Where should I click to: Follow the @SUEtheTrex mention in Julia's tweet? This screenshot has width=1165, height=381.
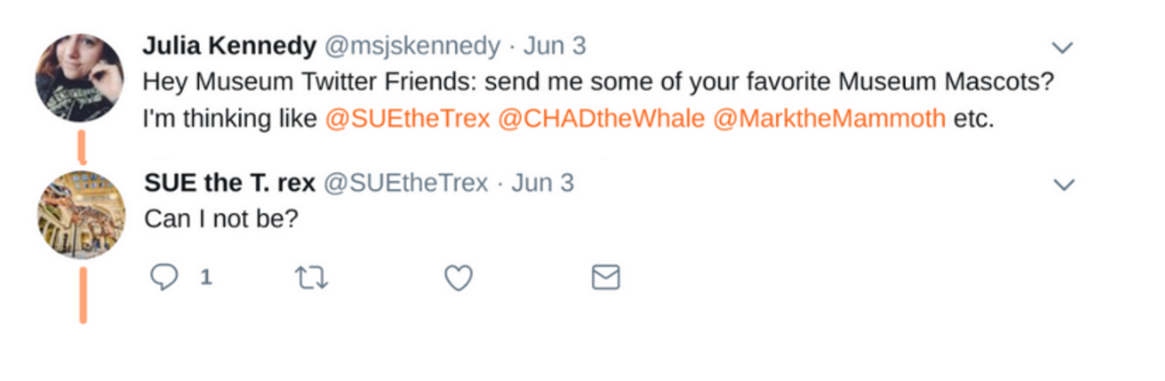408,120
